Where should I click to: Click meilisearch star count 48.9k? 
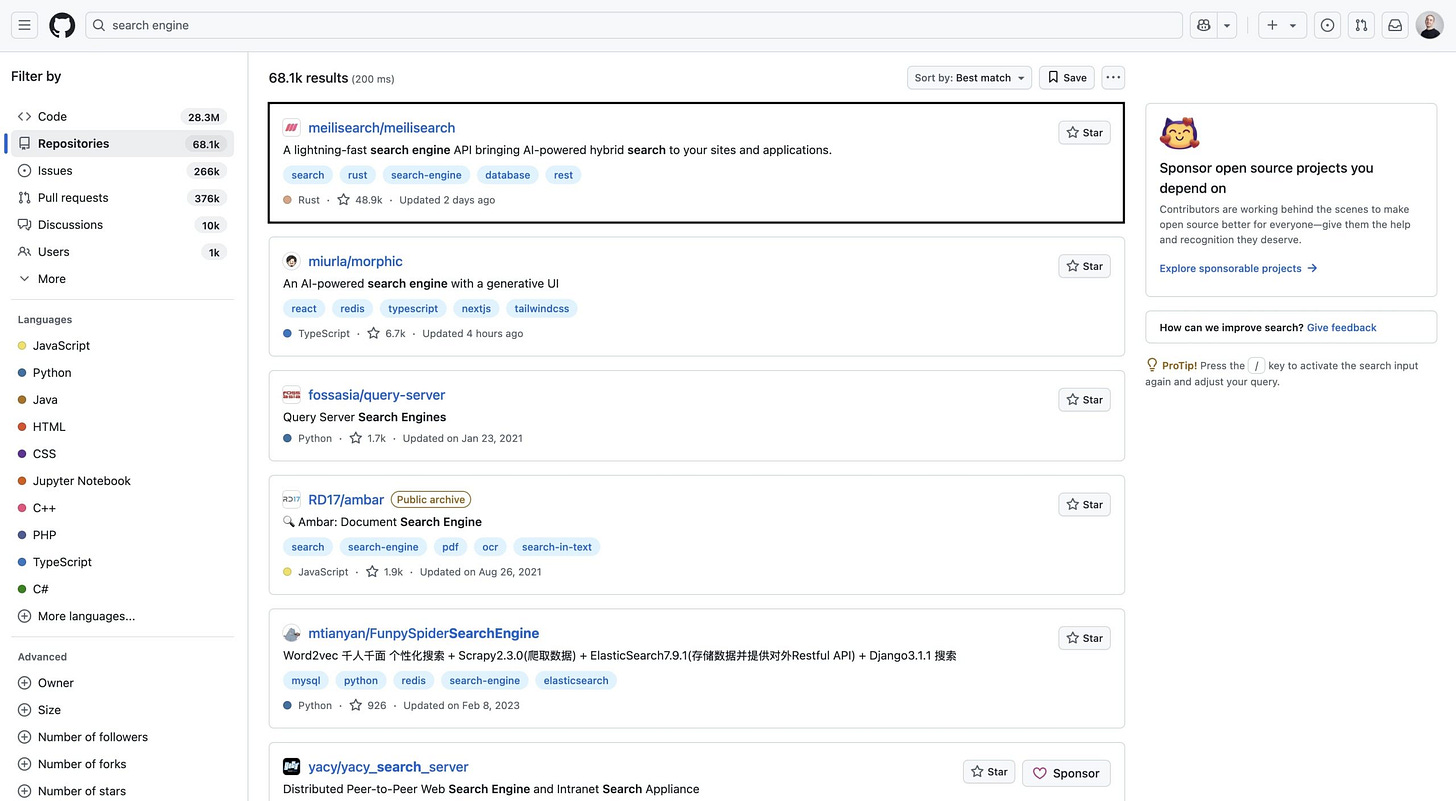[x=360, y=200]
